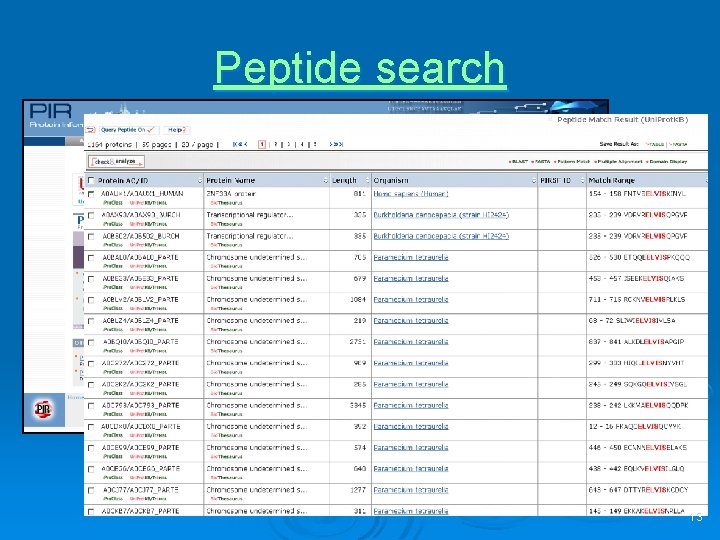Select page 3 in the pagination

click(289, 144)
